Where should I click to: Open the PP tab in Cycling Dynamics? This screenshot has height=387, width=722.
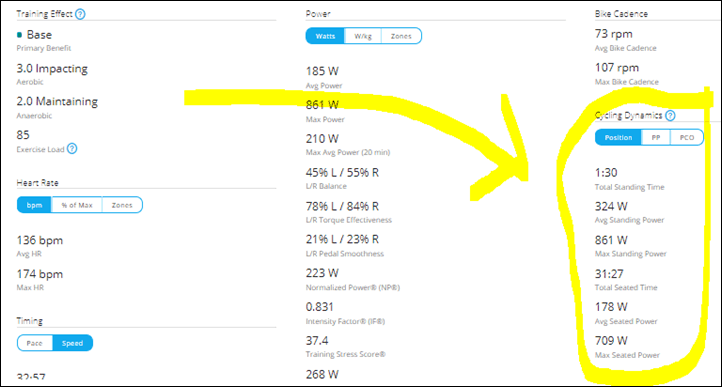point(656,137)
